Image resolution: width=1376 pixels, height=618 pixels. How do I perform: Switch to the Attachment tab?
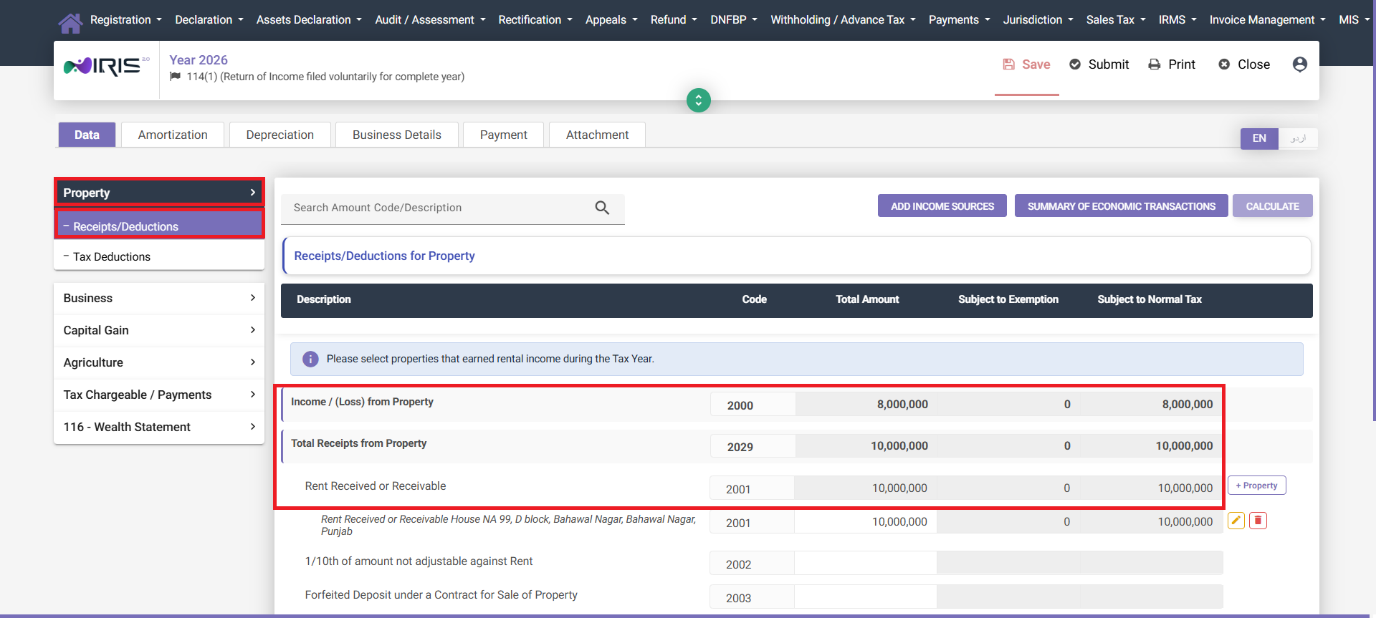pyautogui.click(x=597, y=135)
